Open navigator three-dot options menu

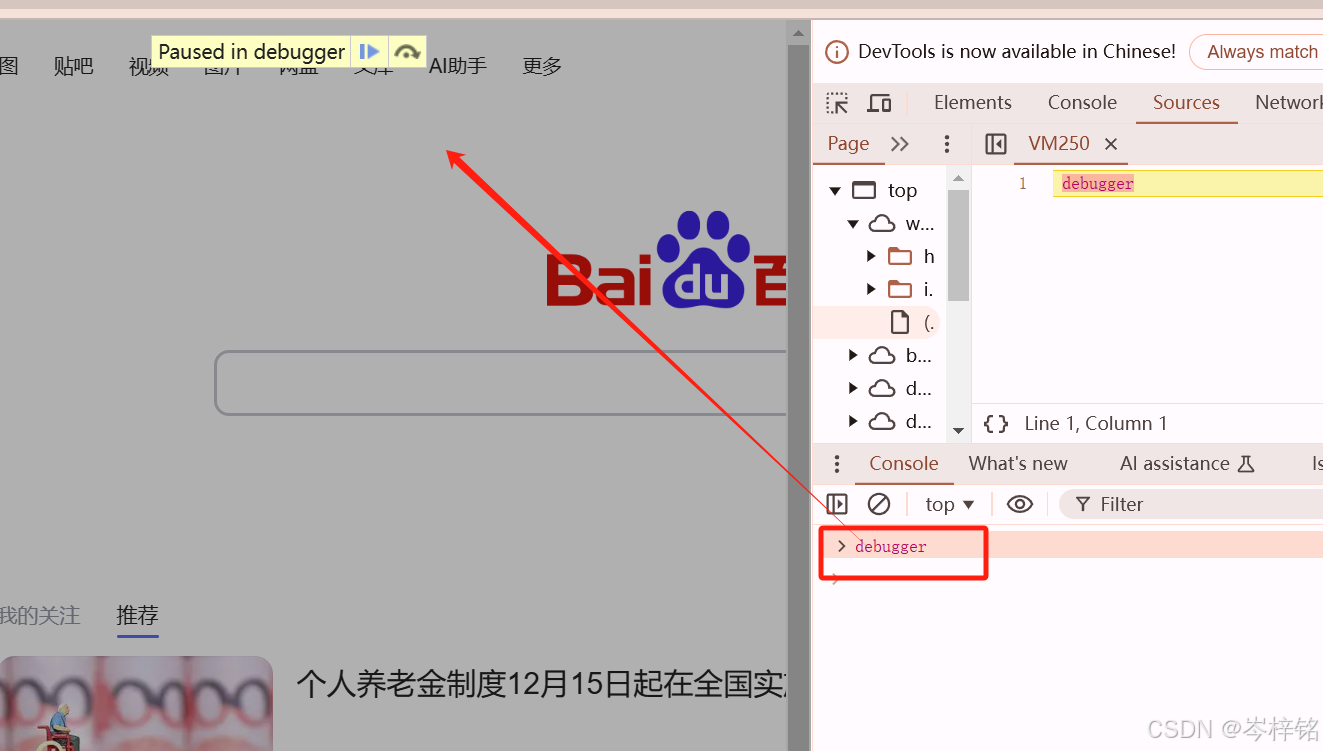click(947, 144)
